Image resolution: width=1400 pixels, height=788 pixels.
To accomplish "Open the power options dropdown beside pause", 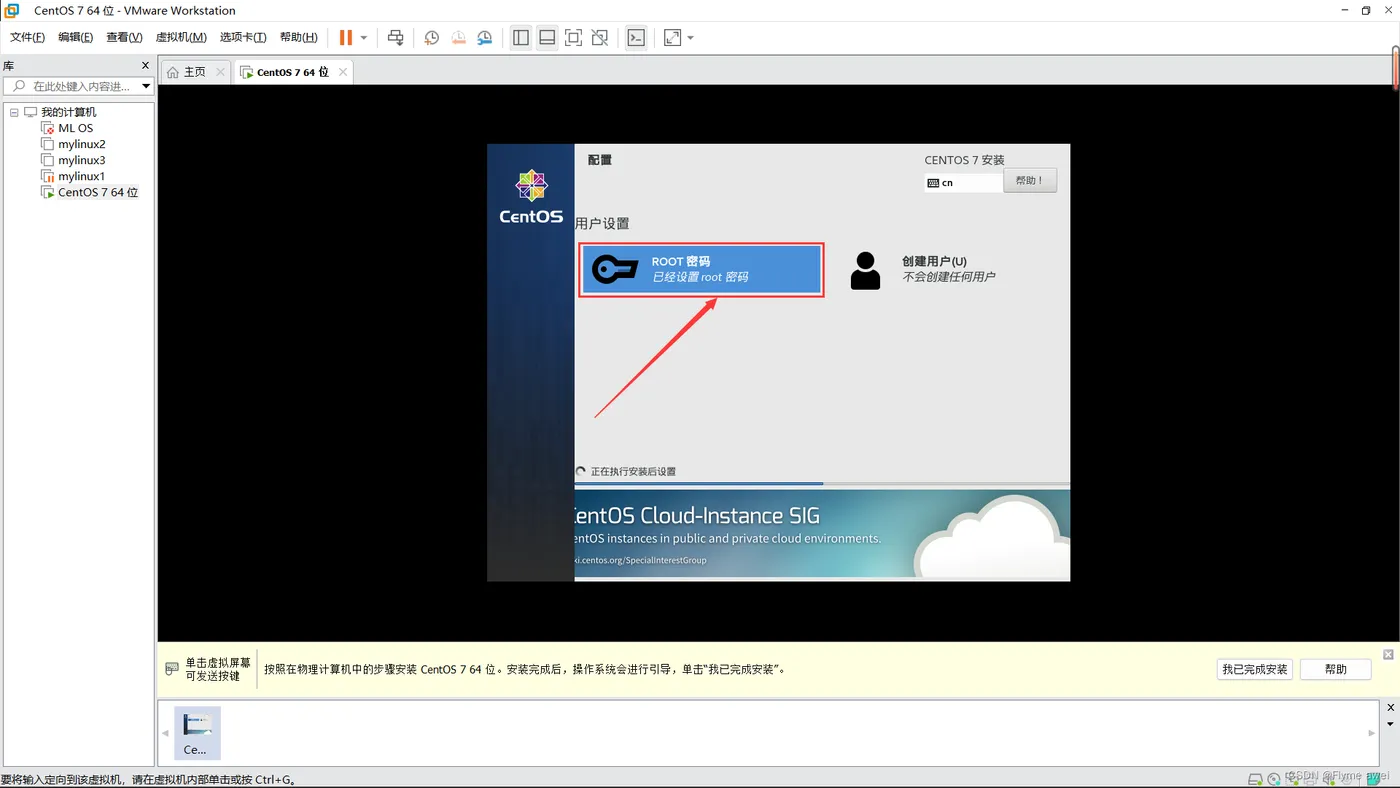I will [364, 38].
